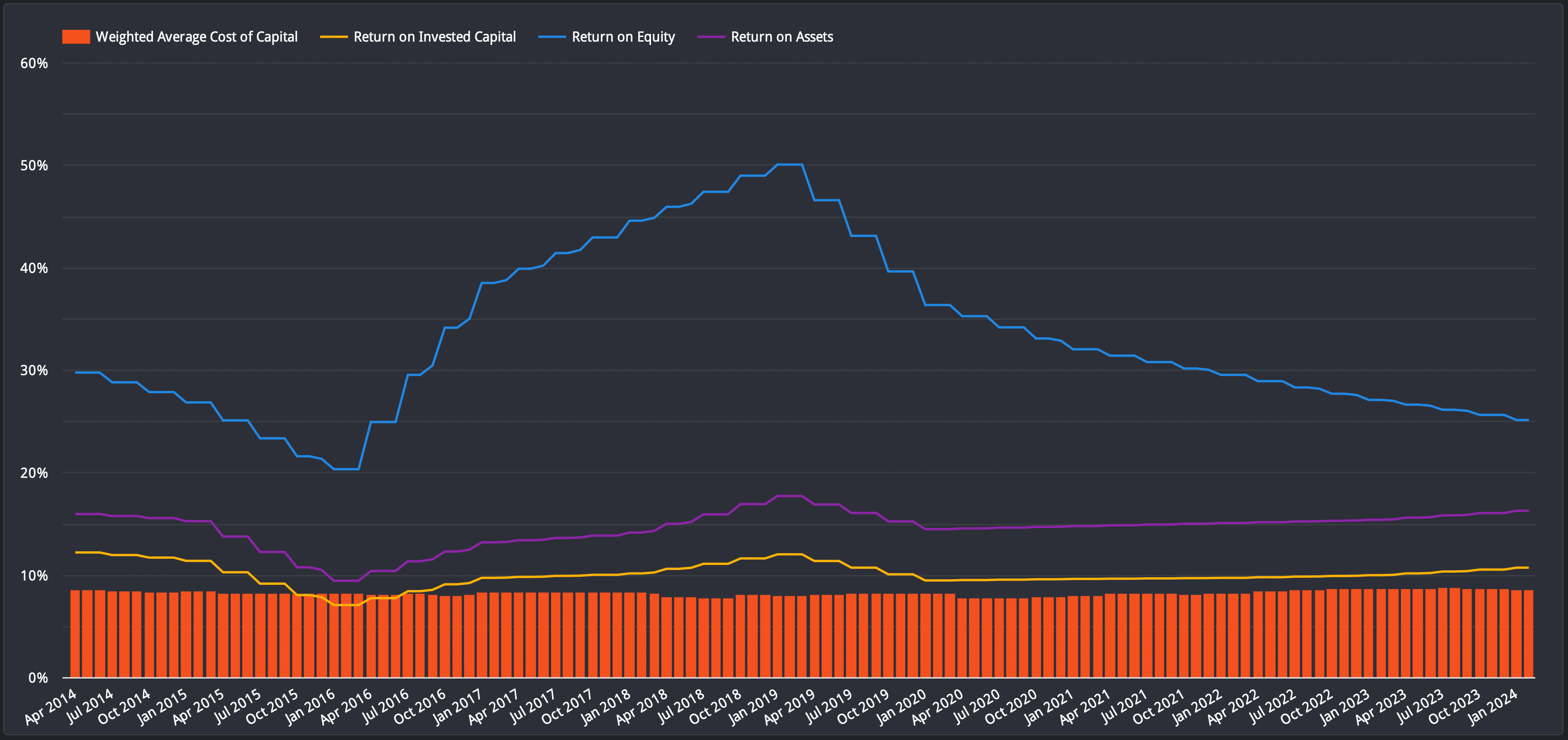Screen dimensions: 1568x740
Task: Toggle the Return on Invested Capital series label
Action: tap(434, 37)
